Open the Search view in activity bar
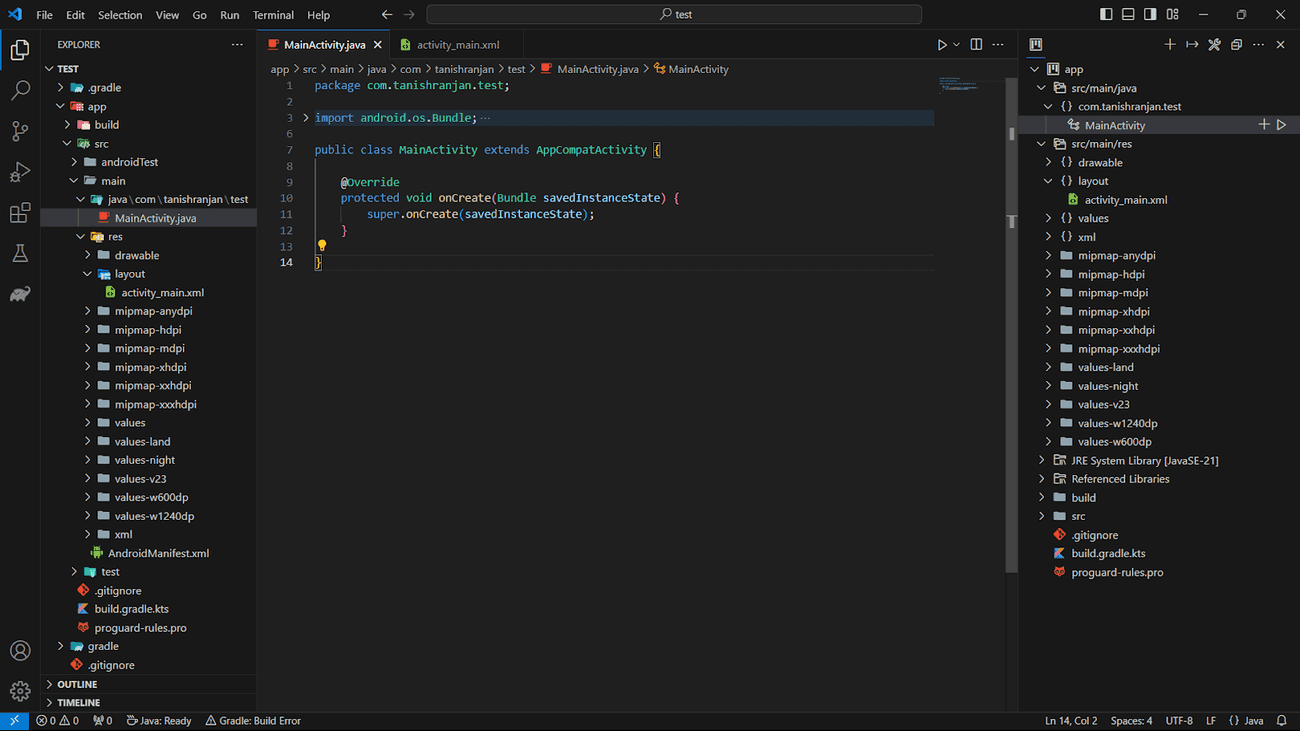 [x=20, y=90]
